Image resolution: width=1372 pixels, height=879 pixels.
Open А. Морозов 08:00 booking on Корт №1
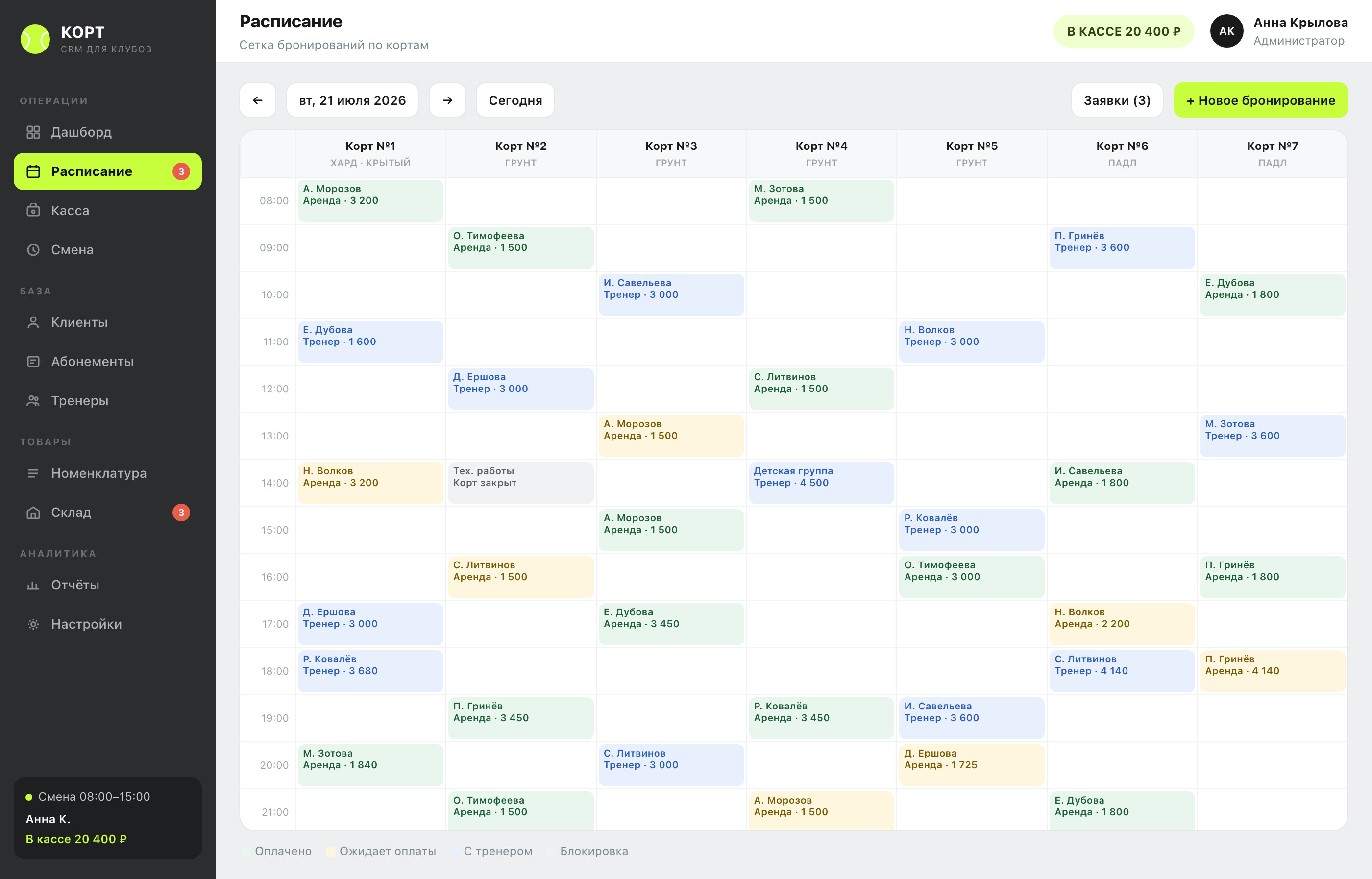(x=370, y=201)
